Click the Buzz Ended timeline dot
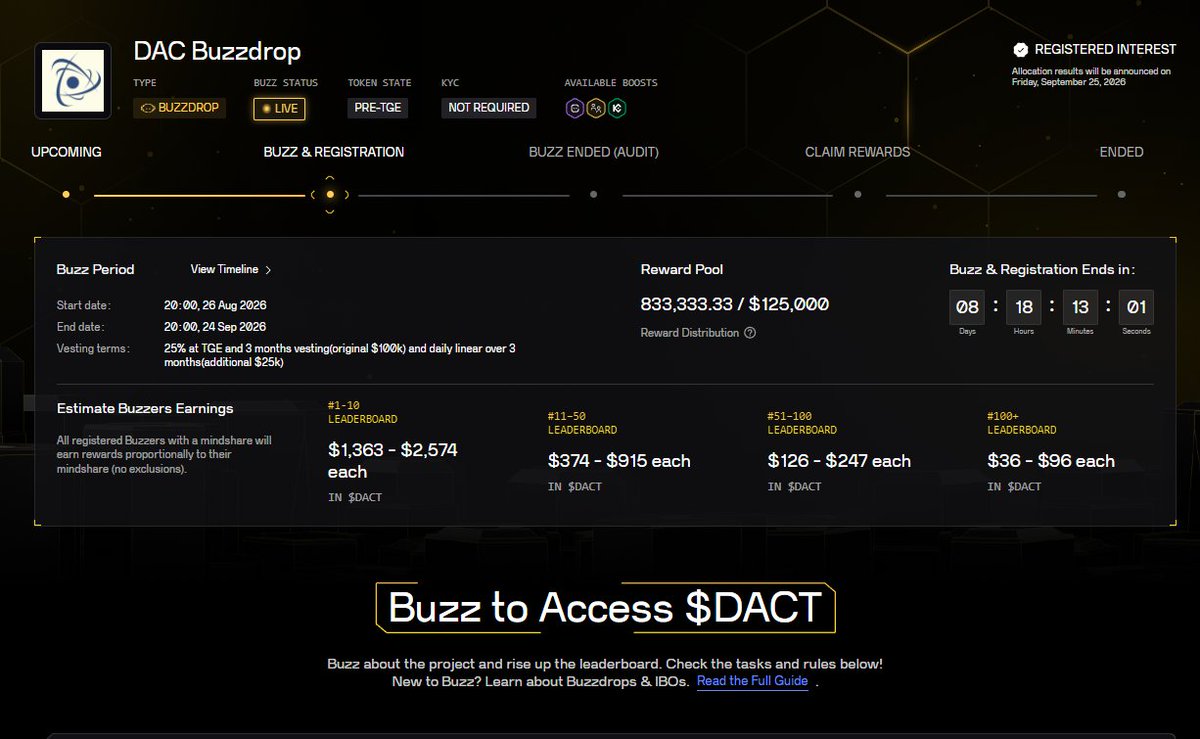The width and height of the screenshot is (1200, 739). tap(594, 195)
